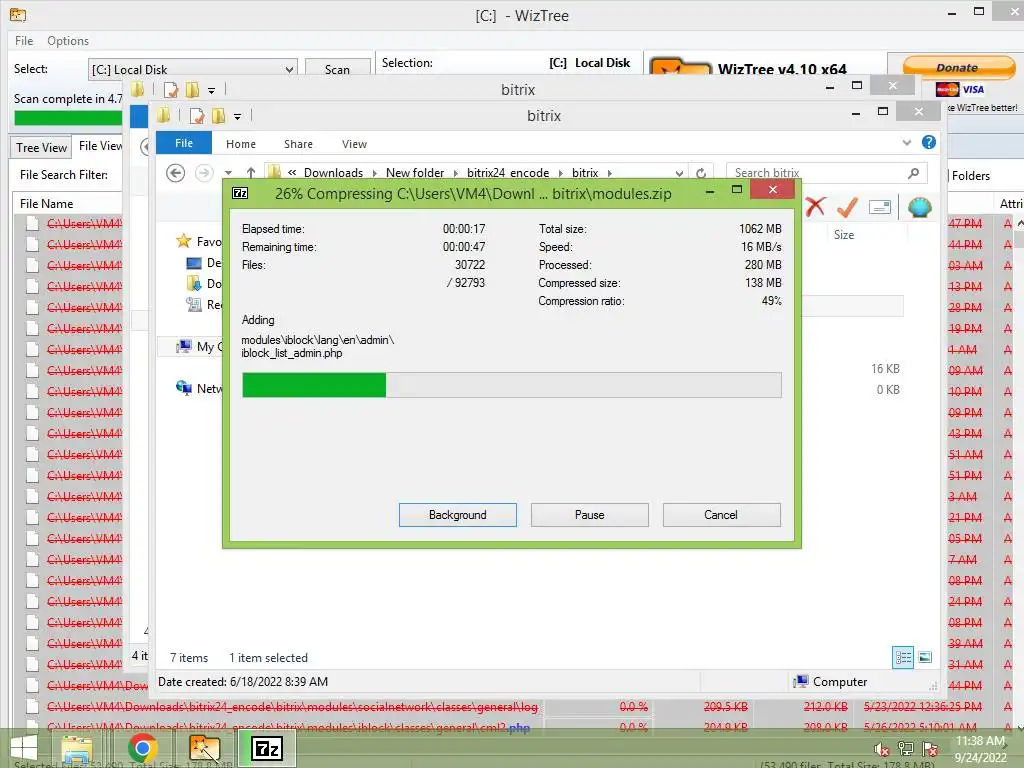Click the 7-Zip compression progress bar

pyautogui.click(x=512, y=385)
